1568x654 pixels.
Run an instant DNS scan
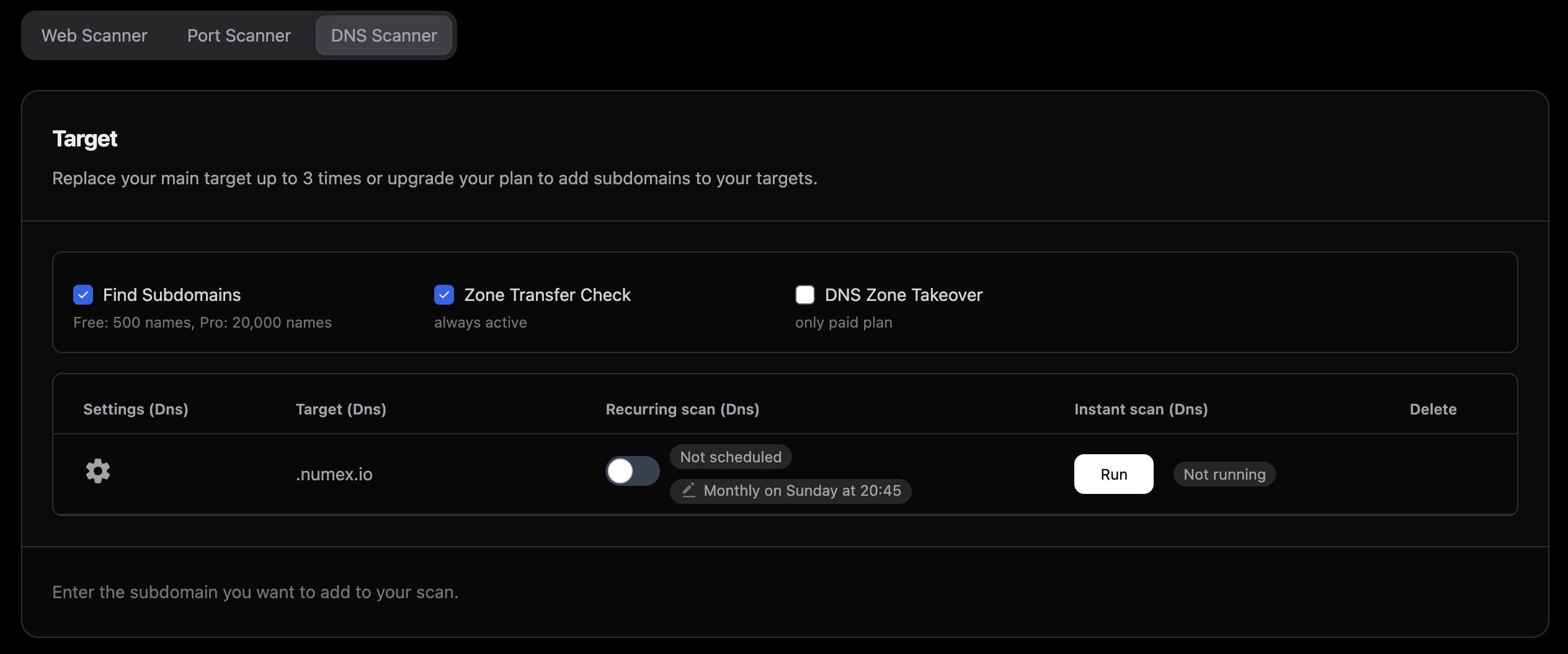1113,474
